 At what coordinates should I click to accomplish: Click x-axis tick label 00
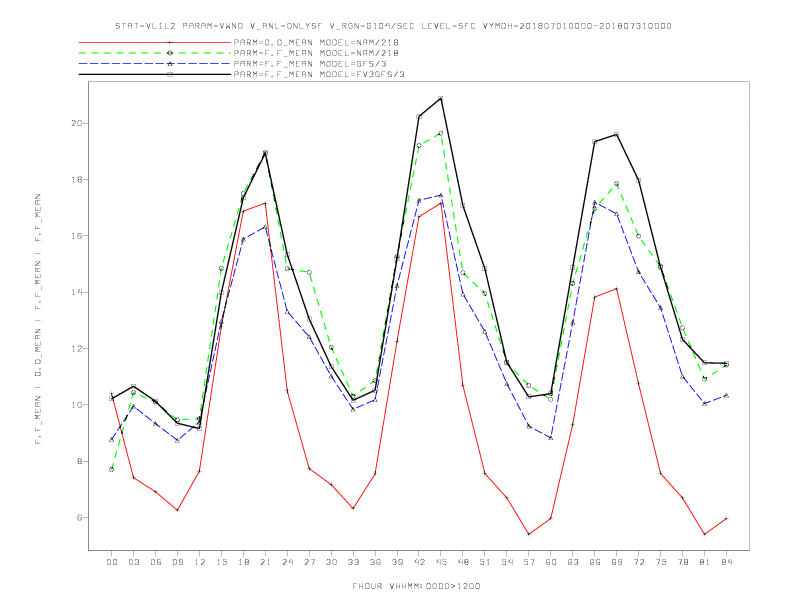112,562
